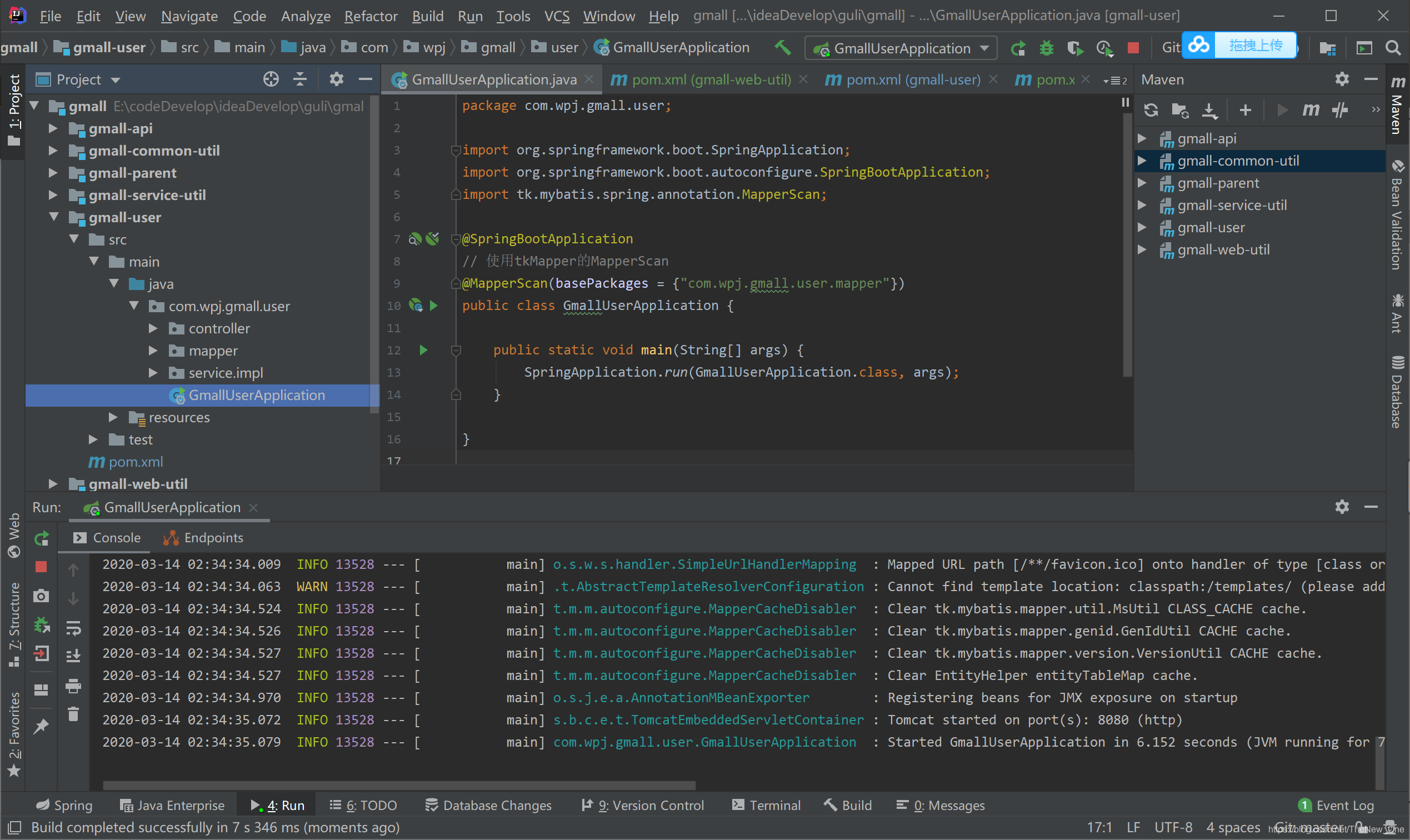Rerun application in Run panel

pyautogui.click(x=41, y=538)
